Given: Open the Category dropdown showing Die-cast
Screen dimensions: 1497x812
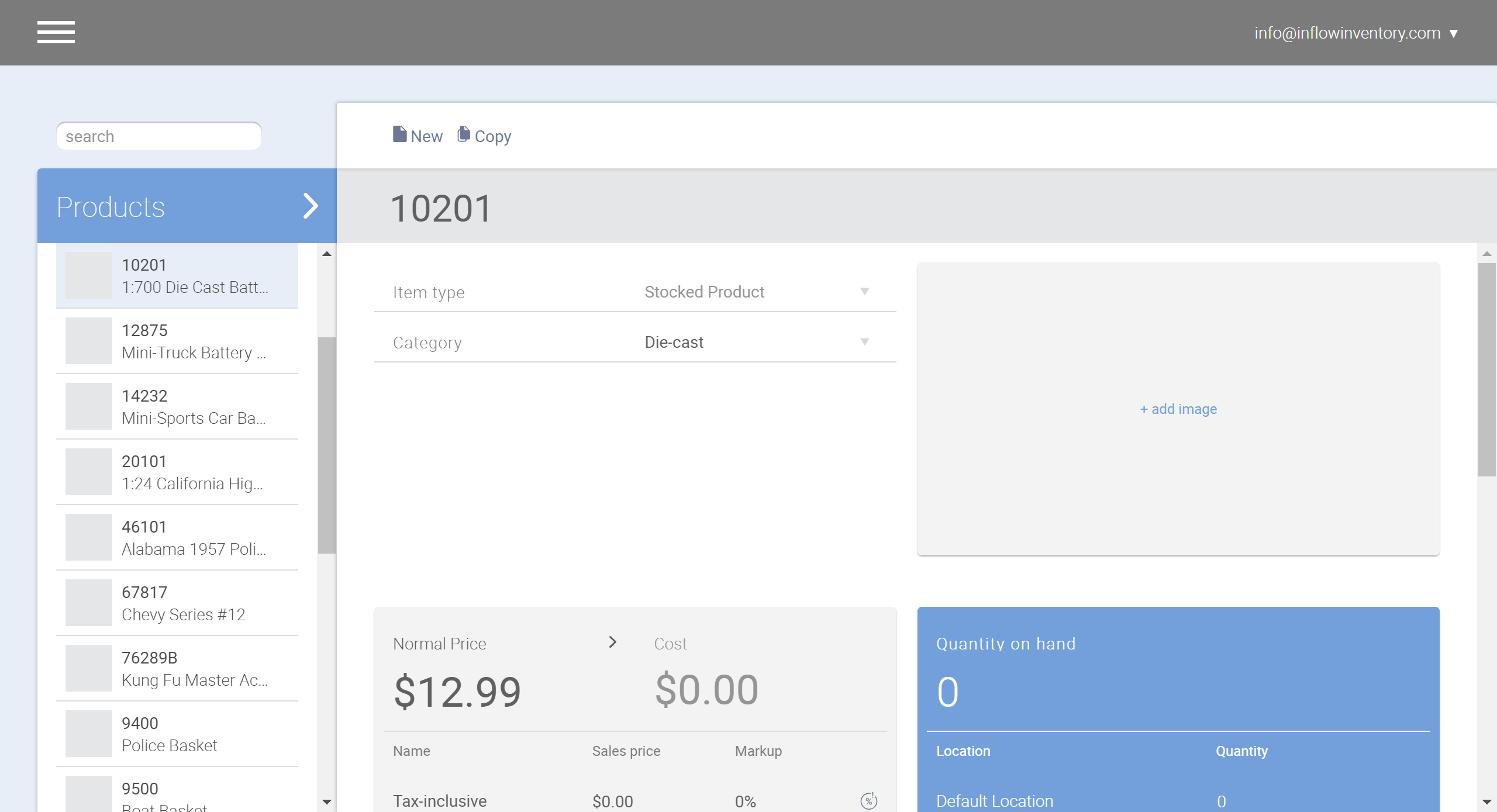Looking at the screenshot, I should pos(754,342).
